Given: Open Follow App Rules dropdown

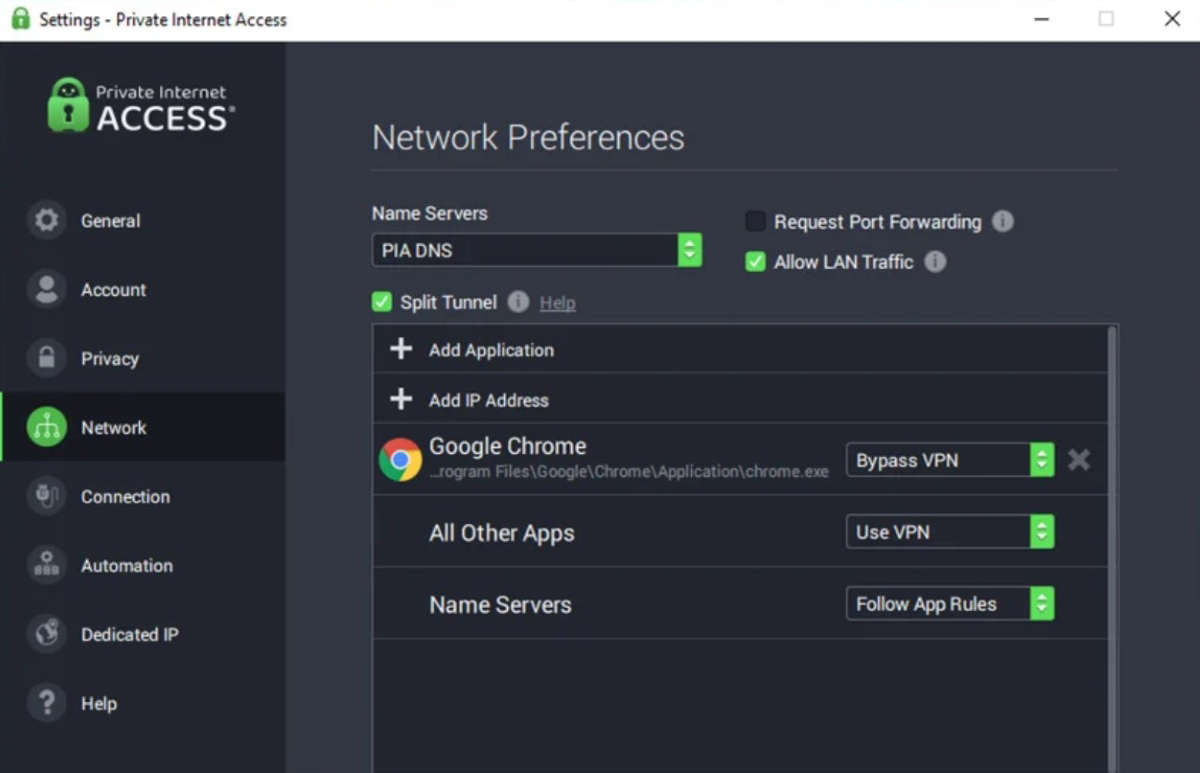Looking at the screenshot, I should click(x=950, y=604).
